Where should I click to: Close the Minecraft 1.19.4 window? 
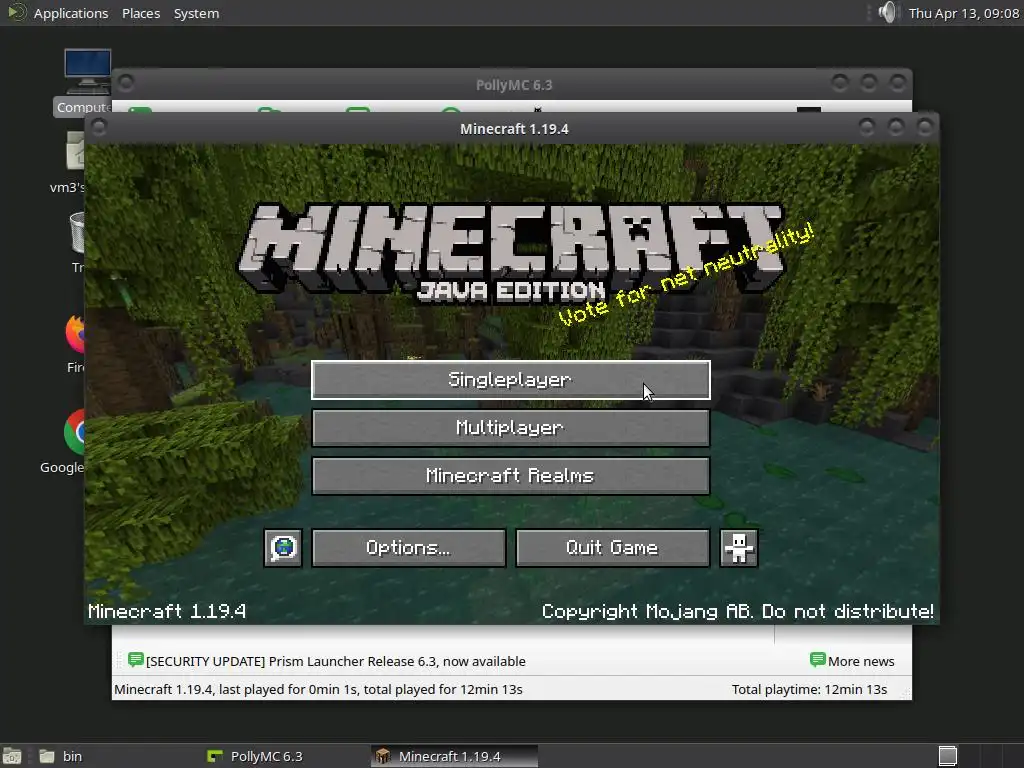[925, 127]
